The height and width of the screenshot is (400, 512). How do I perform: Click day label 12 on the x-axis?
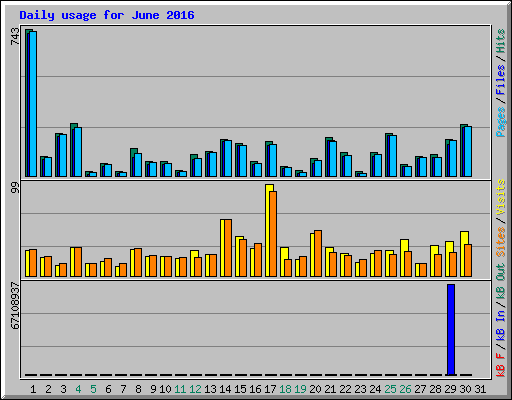point(195,389)
